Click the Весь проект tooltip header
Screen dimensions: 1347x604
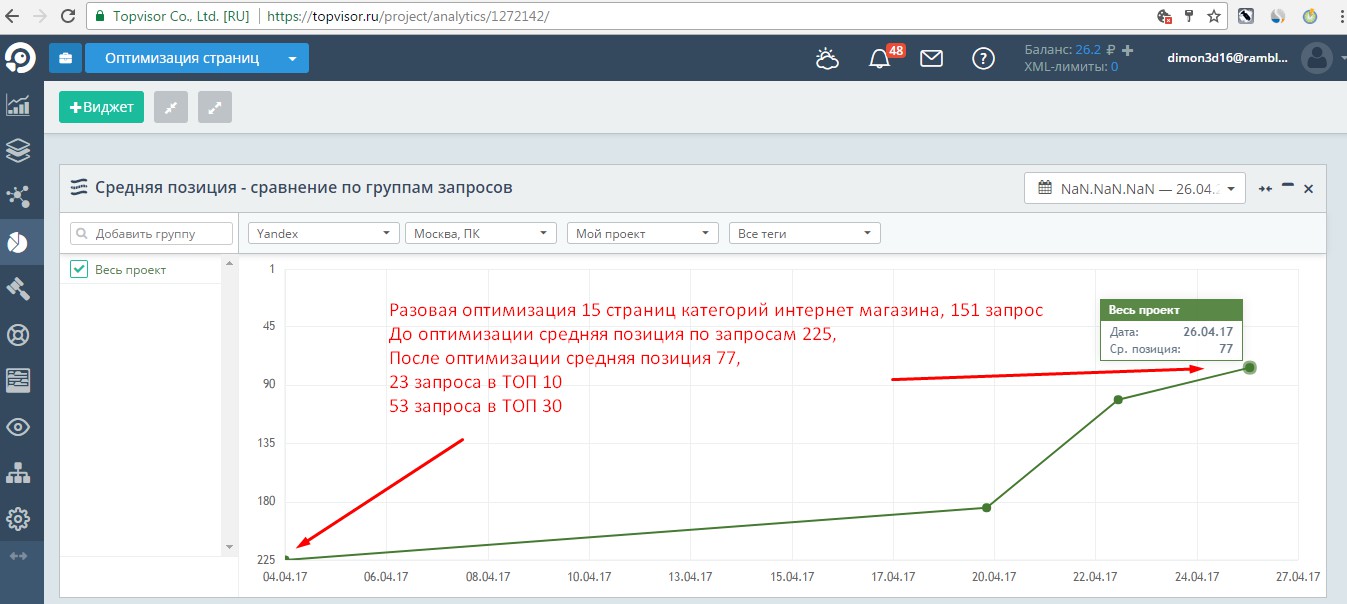[1171, 310]
